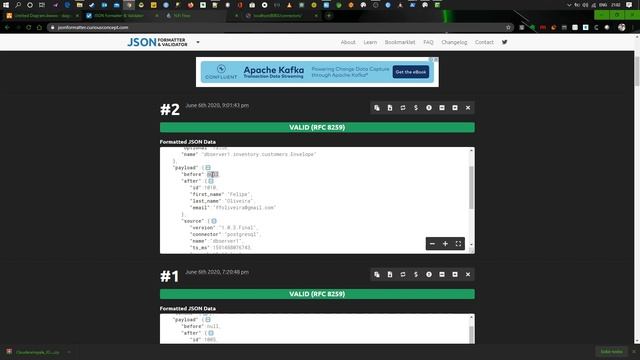
Task: Download result #1 as file
Action: point(390,274)
